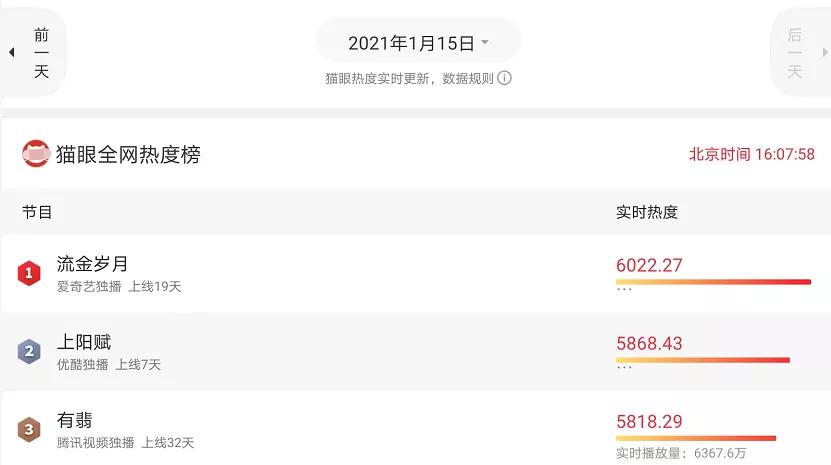The width and height of the screenshot is (831, 465).
Task: Click 实时热度 column header
Action: [x=647, y=212]
